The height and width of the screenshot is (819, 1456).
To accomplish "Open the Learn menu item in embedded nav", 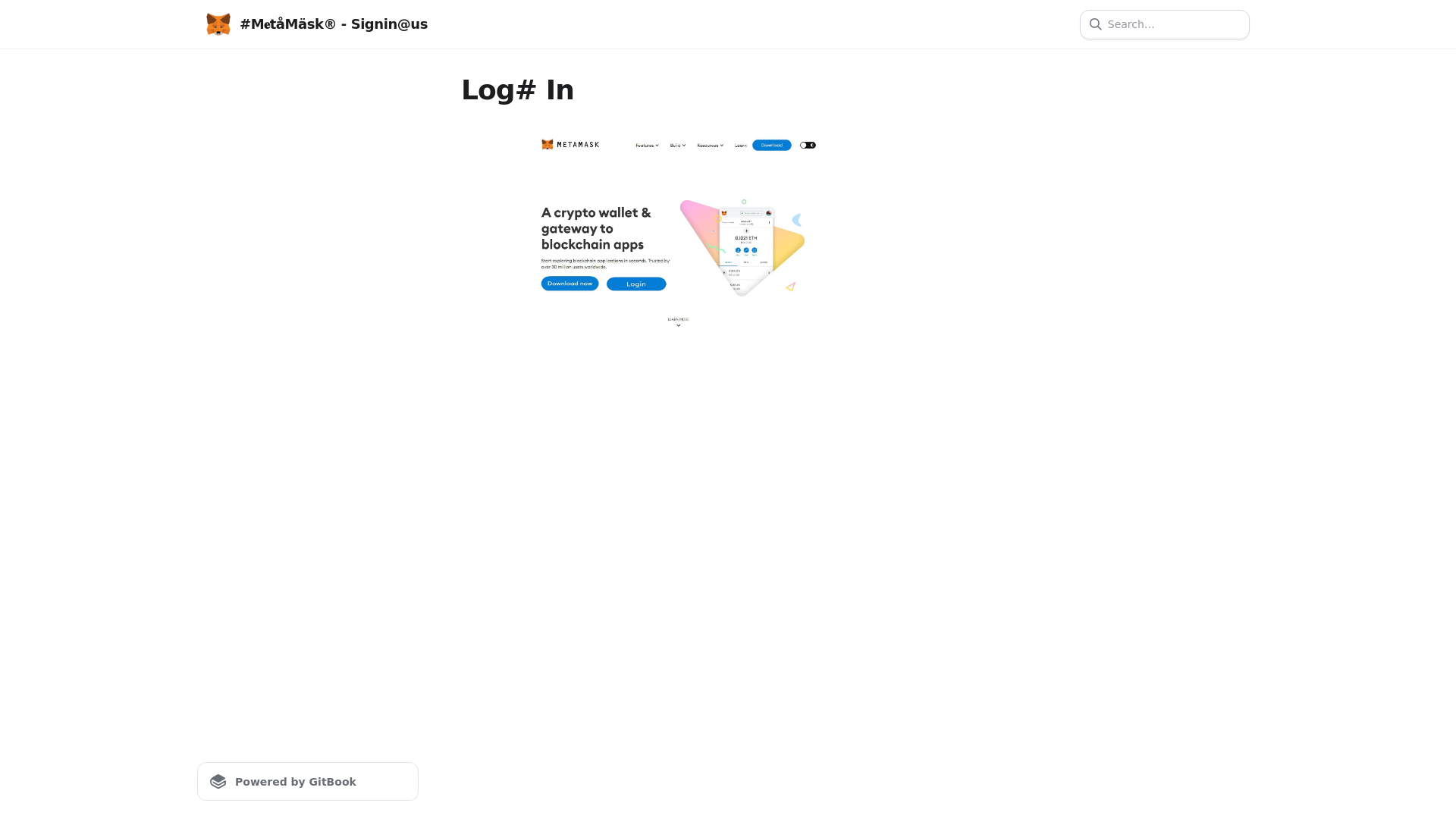I will [740, 146].
